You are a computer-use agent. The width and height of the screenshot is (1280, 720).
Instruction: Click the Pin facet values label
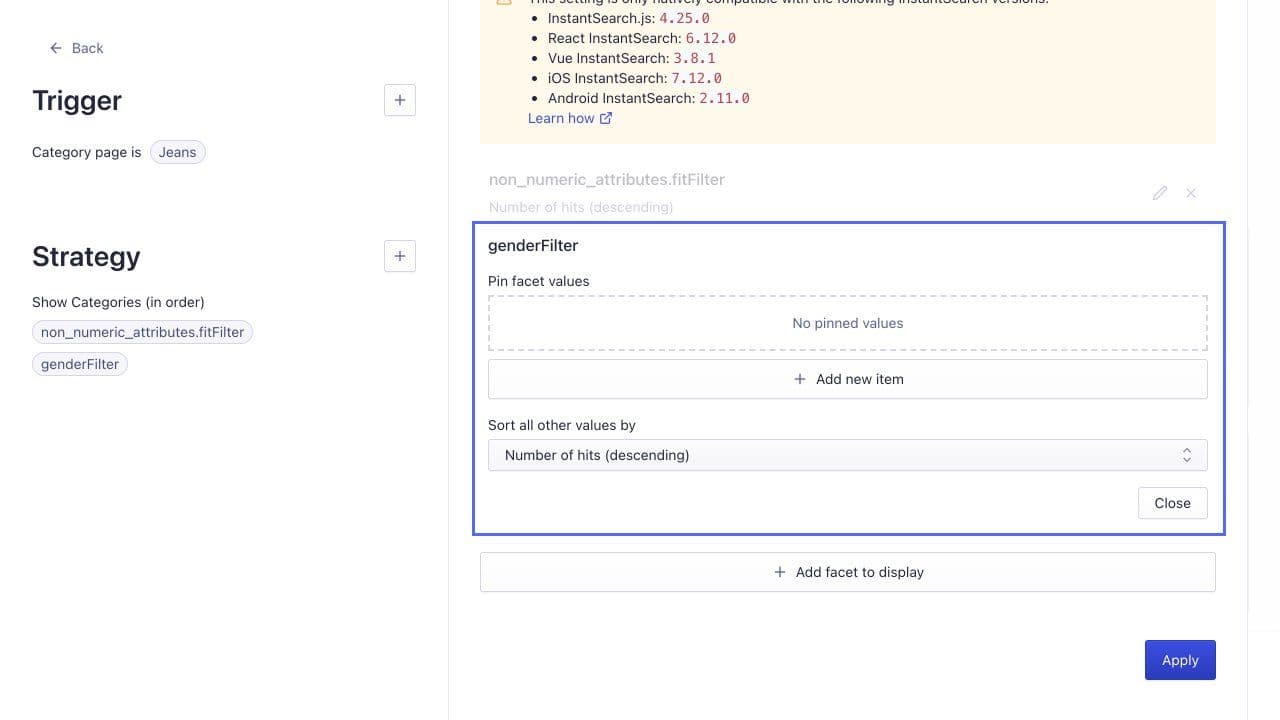539,281
